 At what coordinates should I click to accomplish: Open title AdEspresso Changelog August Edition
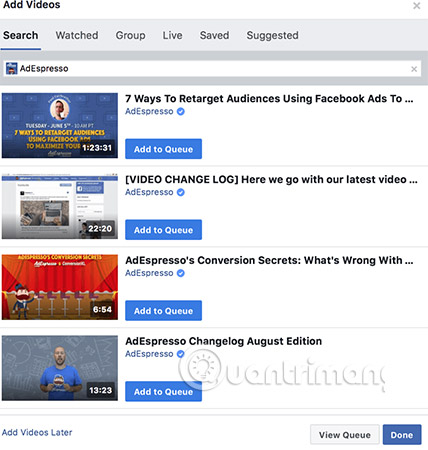click(x=224, y=341)
